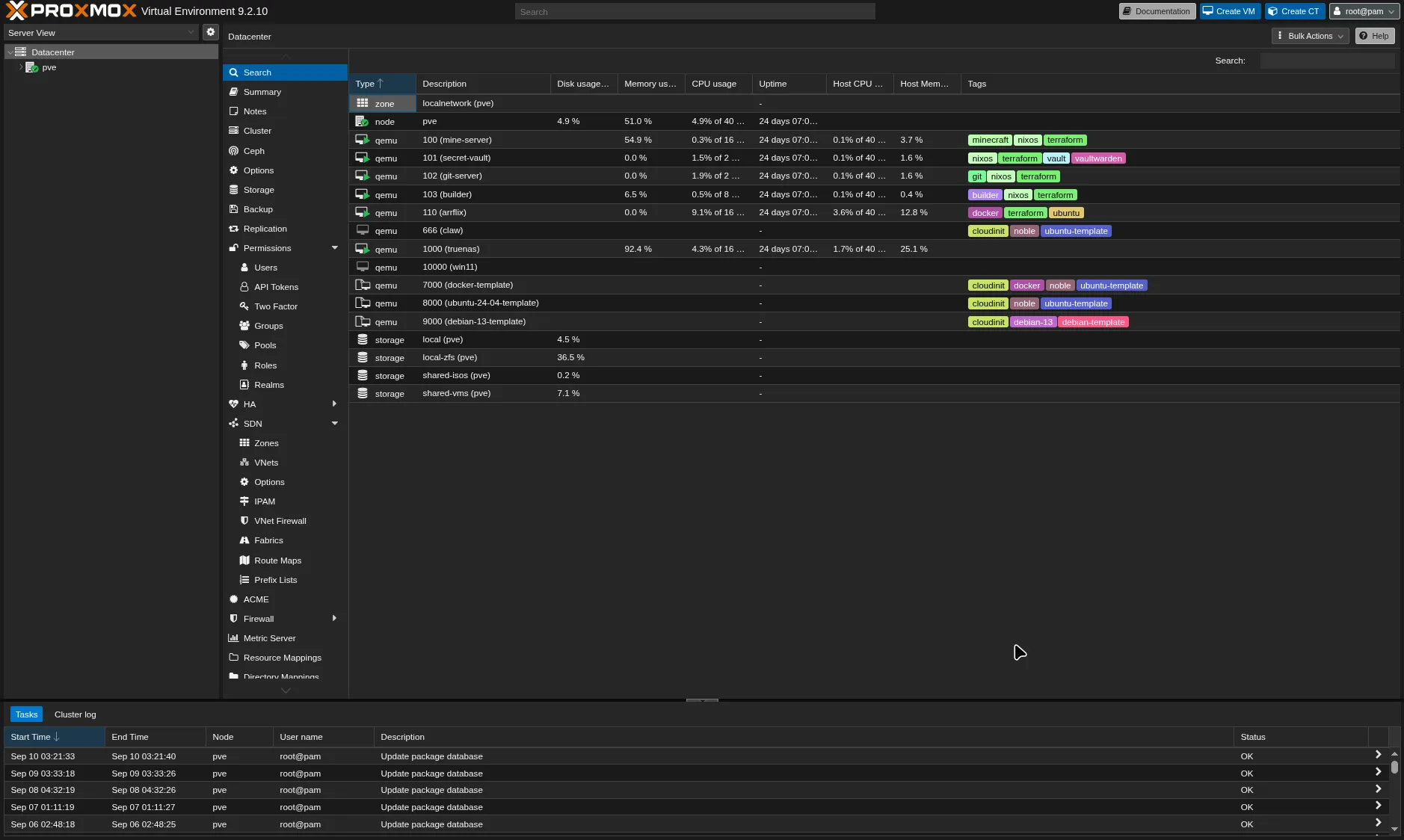This screenshot has width=1404, height=840.
Task: Open the Prefix Lists menu item
Action: click(x=285, y=580)
